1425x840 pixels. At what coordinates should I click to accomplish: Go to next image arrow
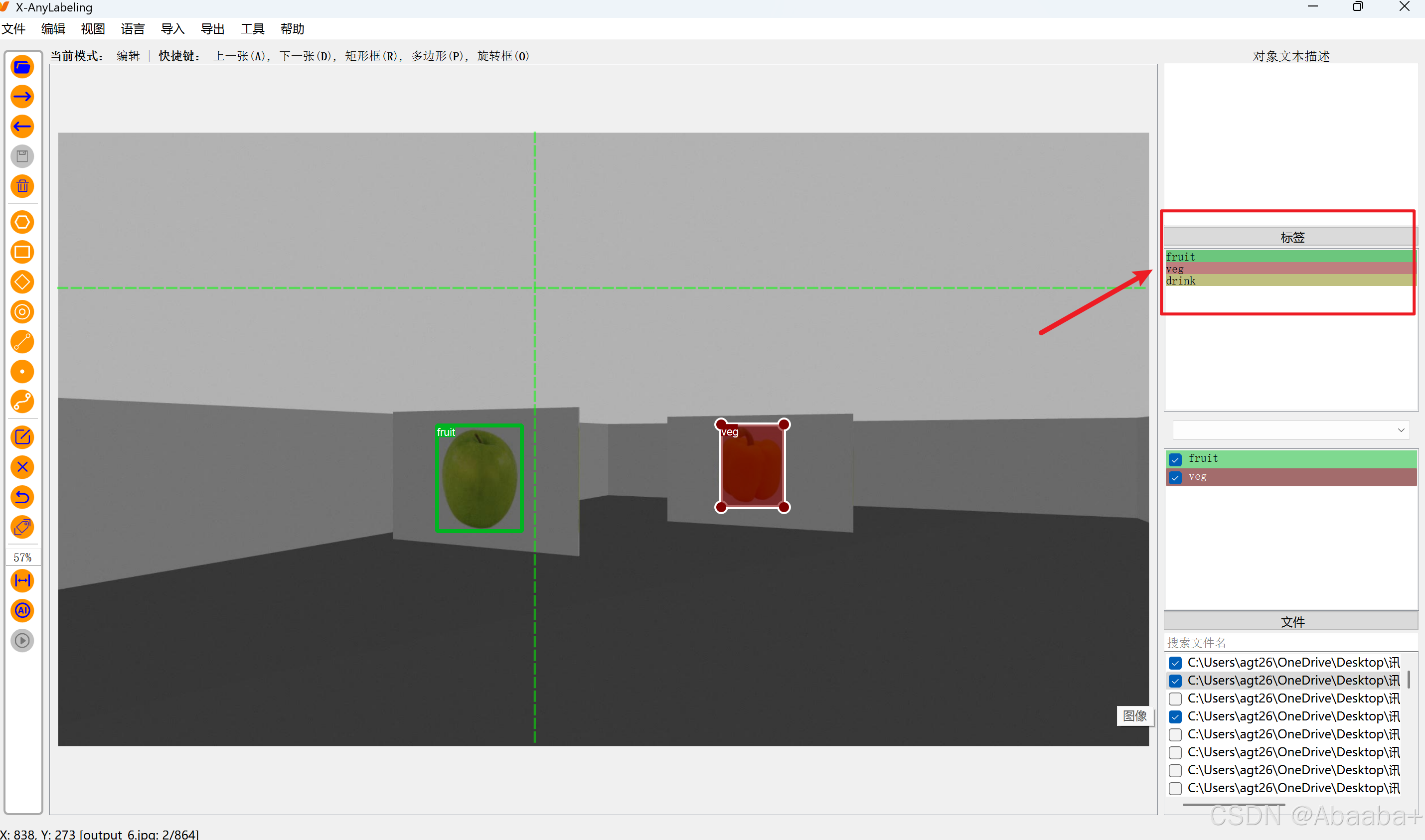[x=22, y=97]
